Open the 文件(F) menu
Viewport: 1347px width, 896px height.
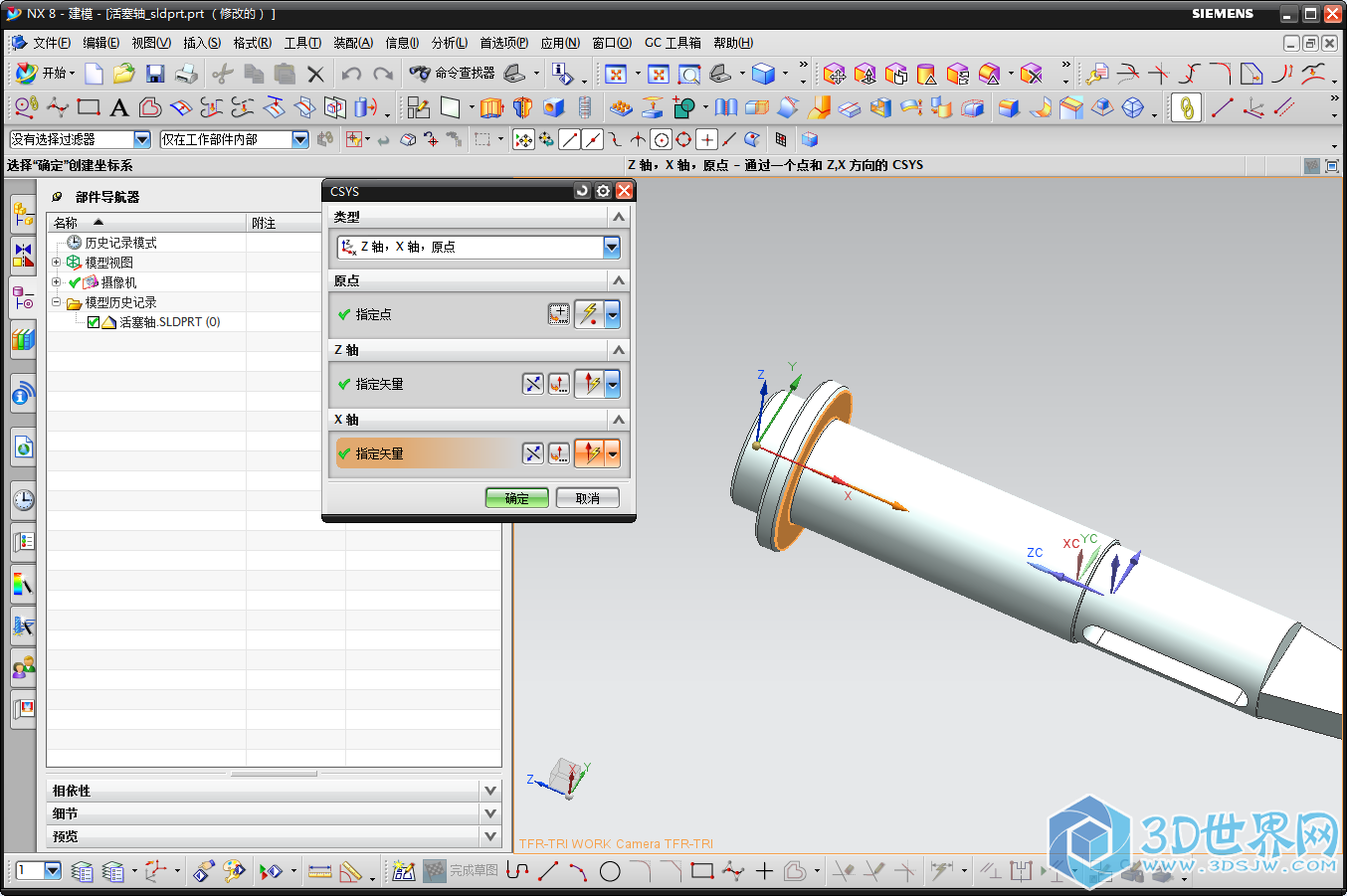pos(51,43)
